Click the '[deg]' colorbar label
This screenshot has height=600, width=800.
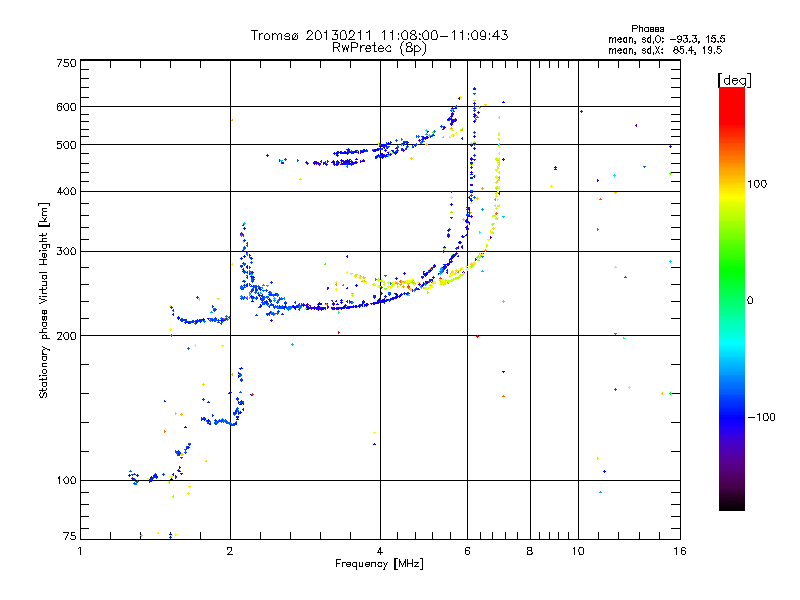[x=734, y=80]
